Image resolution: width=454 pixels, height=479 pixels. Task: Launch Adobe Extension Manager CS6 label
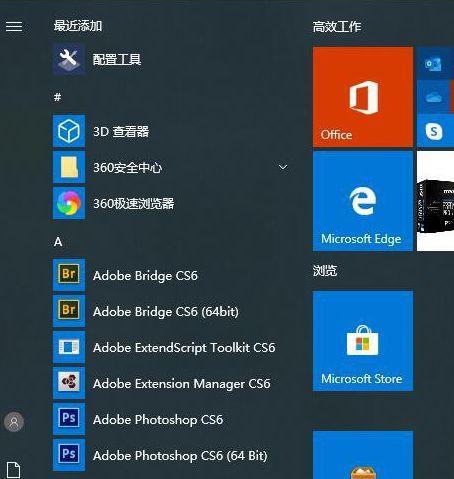click(x=182, y=384)
